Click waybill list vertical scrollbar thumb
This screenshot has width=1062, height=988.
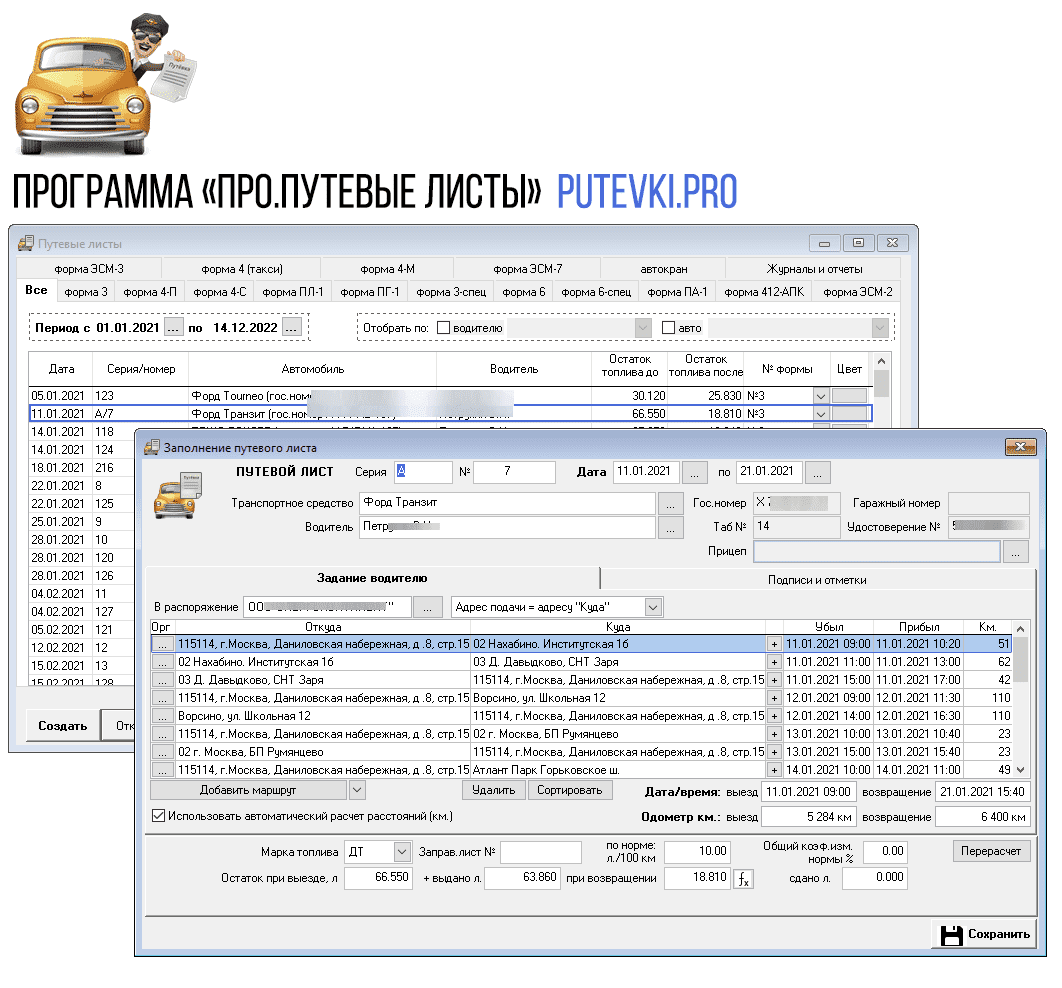[x=880, y=383]
